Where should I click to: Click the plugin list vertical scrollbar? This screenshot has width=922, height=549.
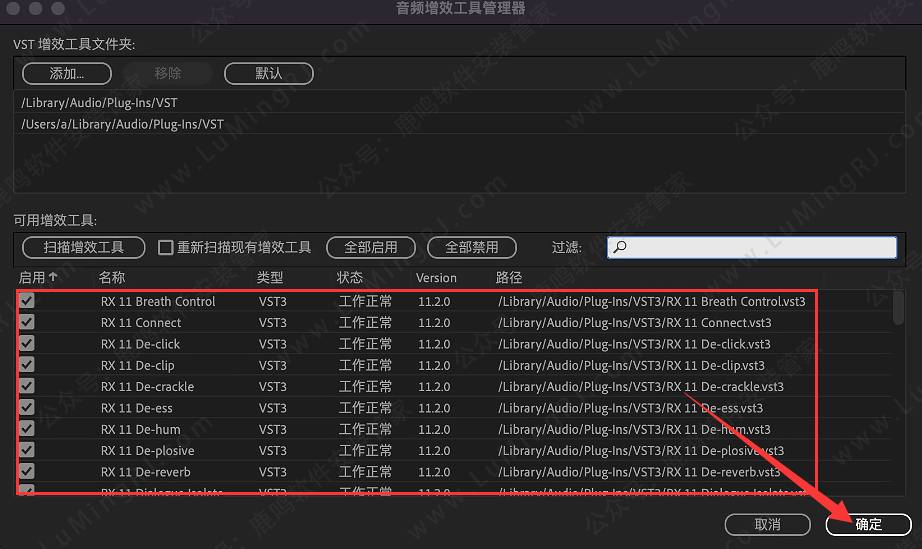[898, 310]
